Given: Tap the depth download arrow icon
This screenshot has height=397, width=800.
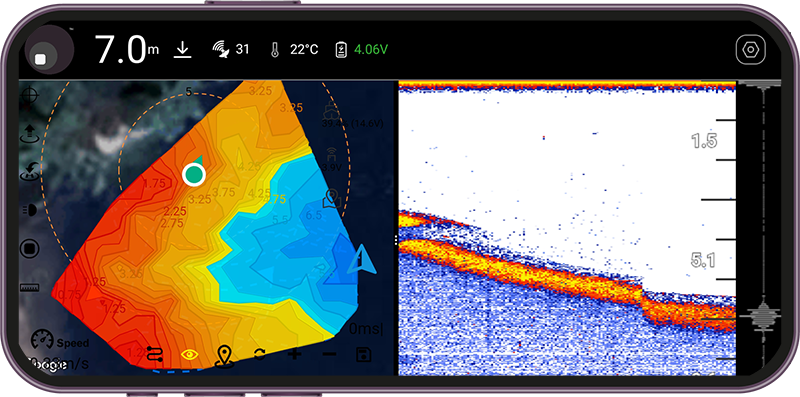Looking at the screenshot, I should click(182, 49).
